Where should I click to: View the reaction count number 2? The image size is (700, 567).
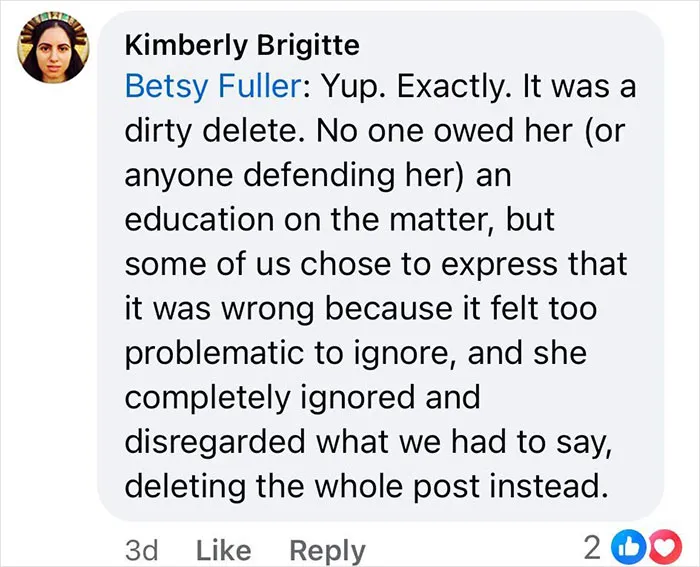click(592, 548)
